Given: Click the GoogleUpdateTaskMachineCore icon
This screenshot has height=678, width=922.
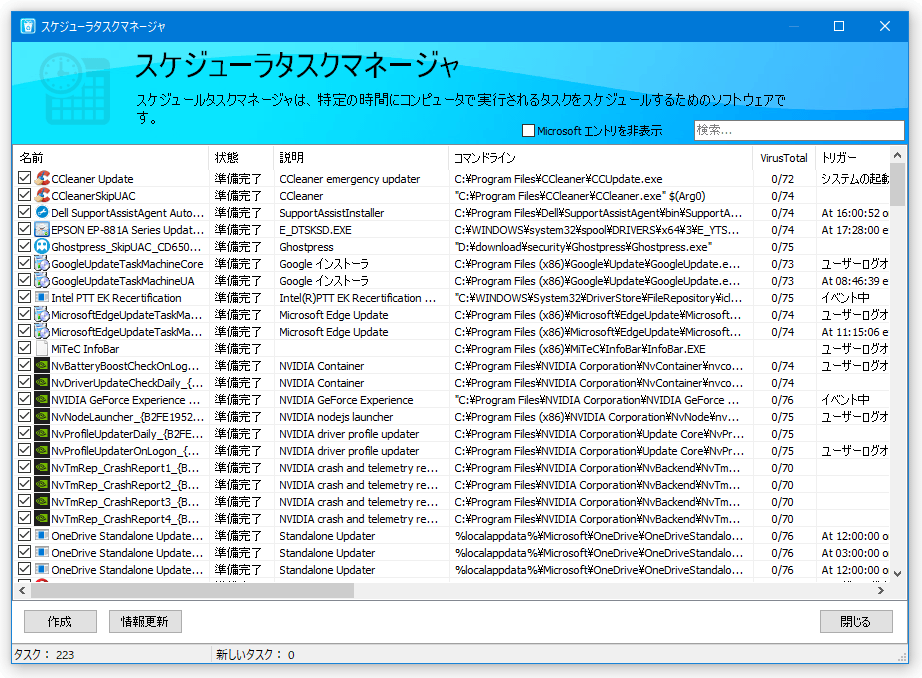Looking at the screenshot, I should coord(42,263).
